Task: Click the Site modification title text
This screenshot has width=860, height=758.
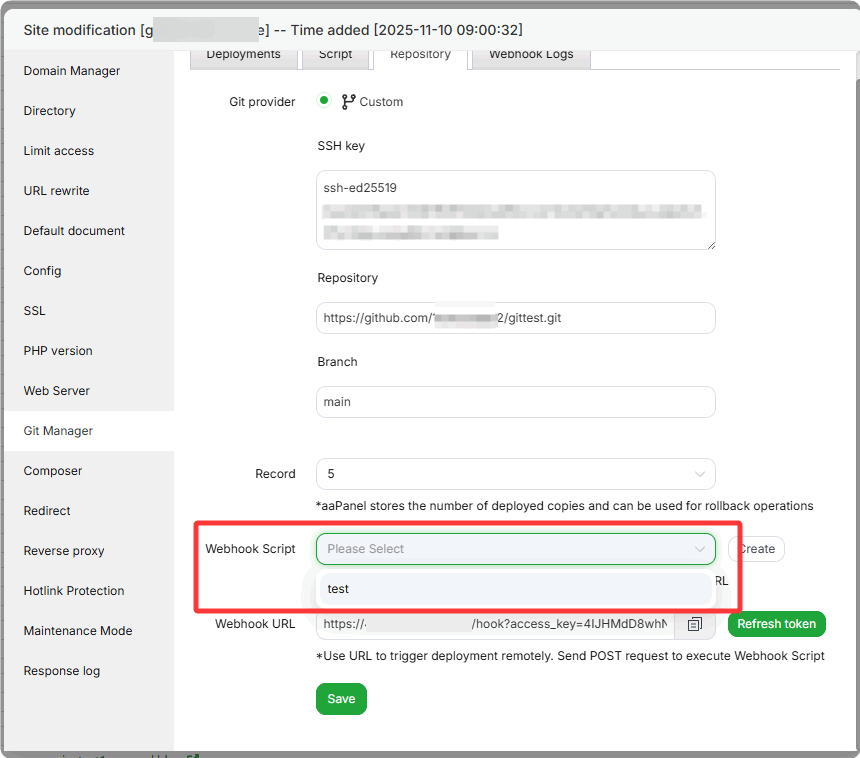Action: click(x=273, y=30)
